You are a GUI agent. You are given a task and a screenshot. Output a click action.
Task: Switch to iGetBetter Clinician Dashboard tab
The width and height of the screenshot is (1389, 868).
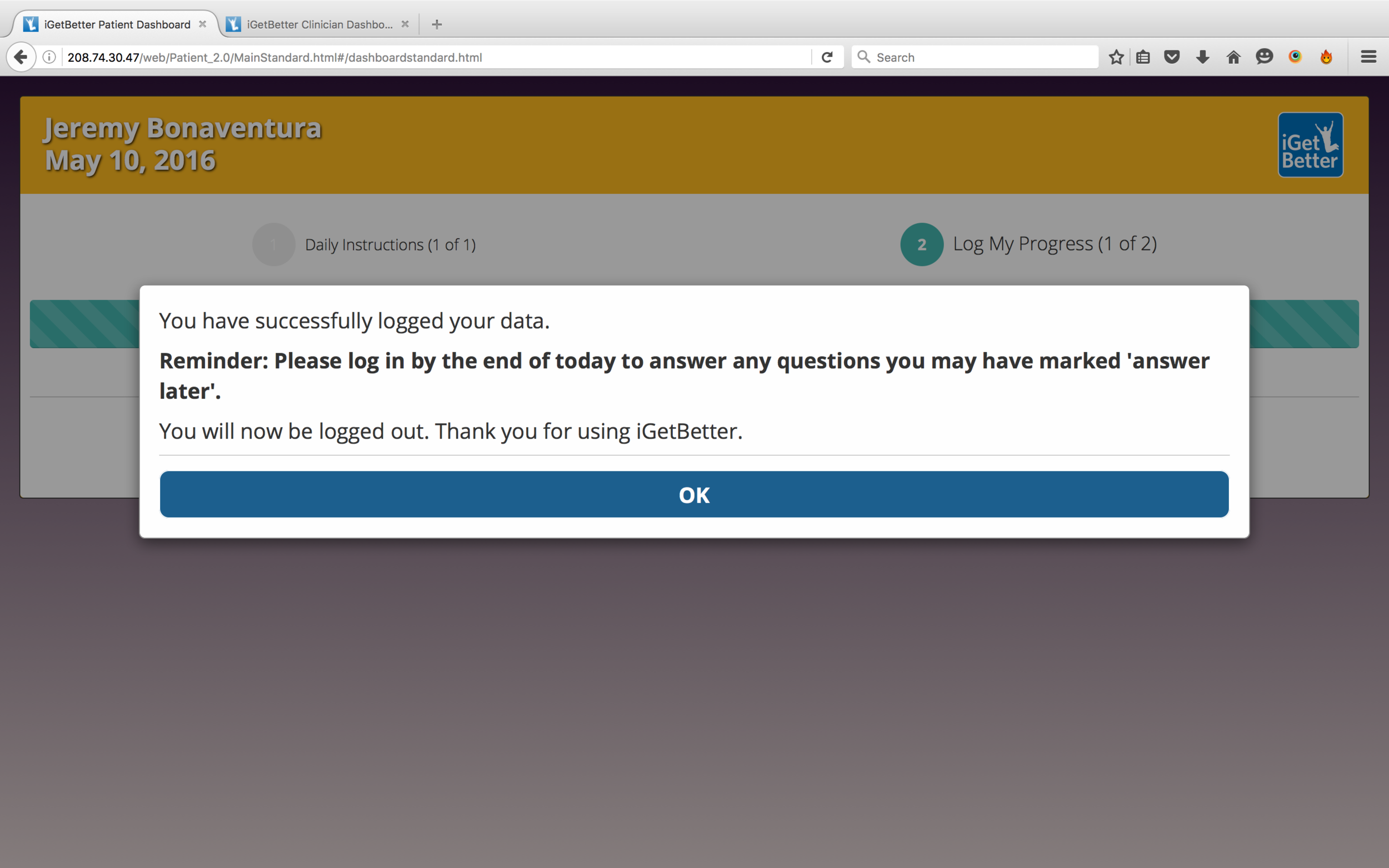click(x=318, y=24)
